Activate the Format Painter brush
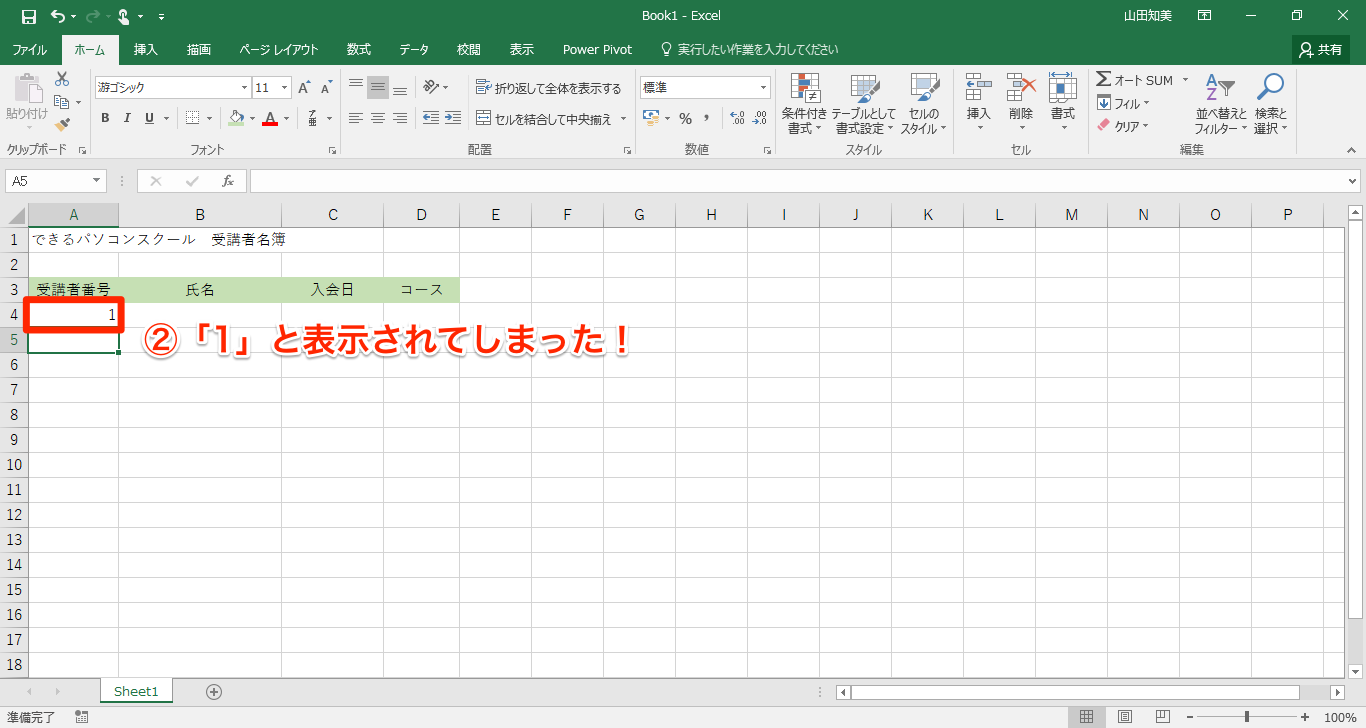Viewport: 1366px width, 728px height. coord(62,125)
